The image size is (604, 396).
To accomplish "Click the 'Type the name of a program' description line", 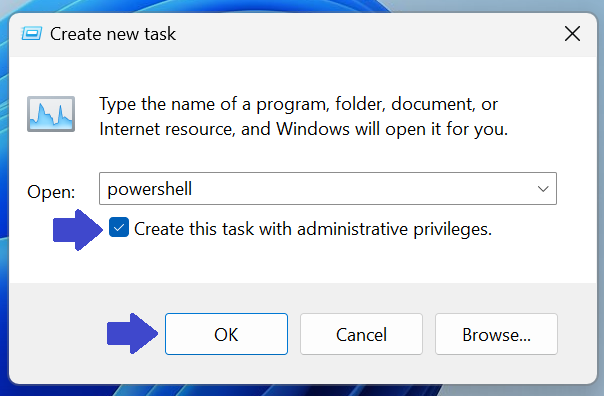I will [x=299, y=104].
